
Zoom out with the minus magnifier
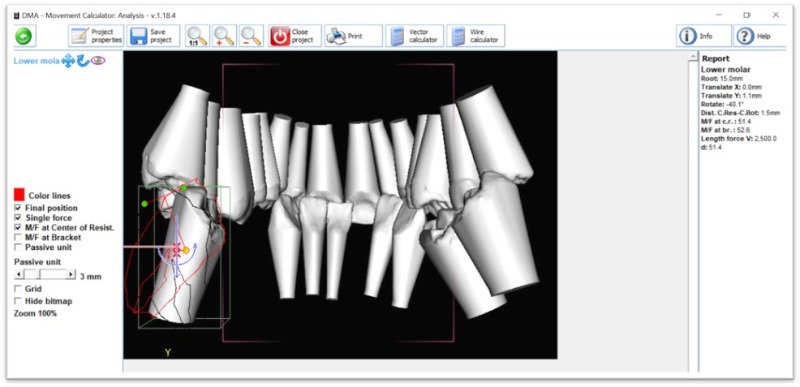[x=252, y=36]
